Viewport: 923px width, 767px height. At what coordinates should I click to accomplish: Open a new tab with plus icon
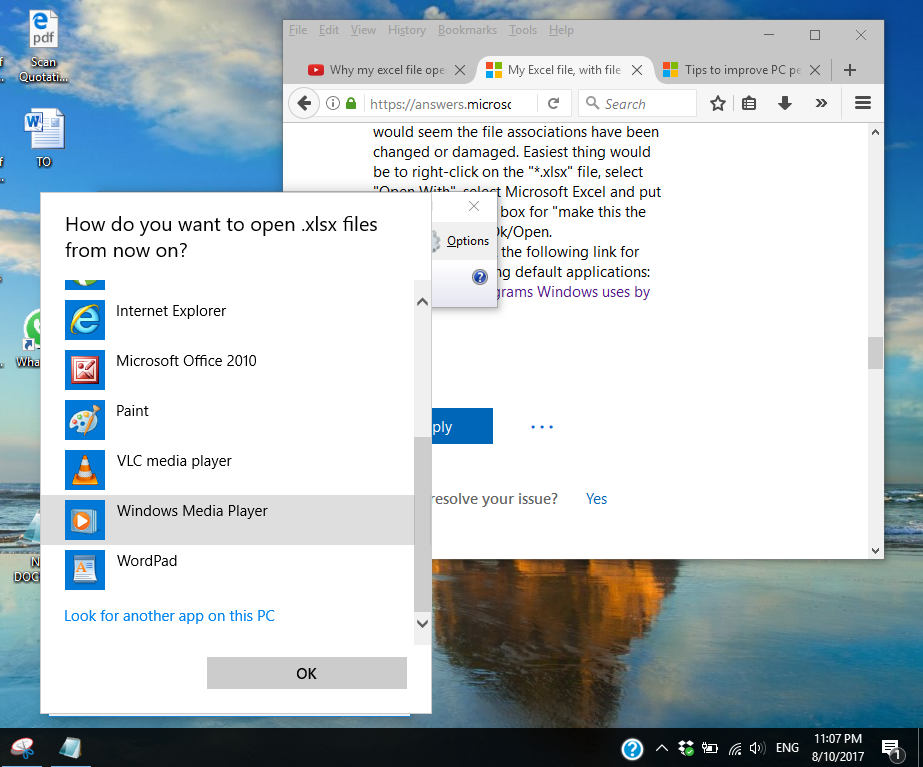(x=849, y=70)
